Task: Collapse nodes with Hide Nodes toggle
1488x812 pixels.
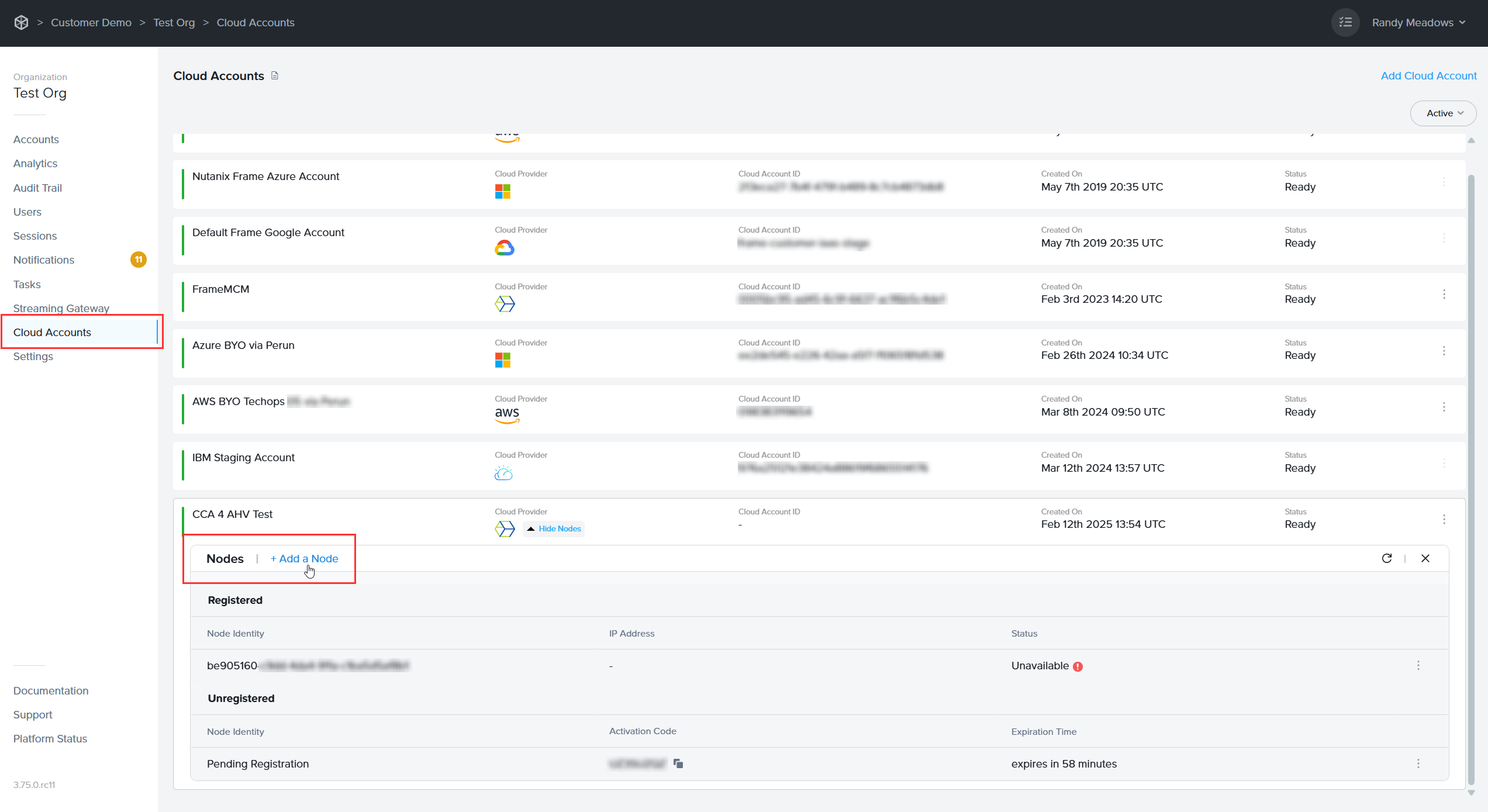Action: (554, 528)
